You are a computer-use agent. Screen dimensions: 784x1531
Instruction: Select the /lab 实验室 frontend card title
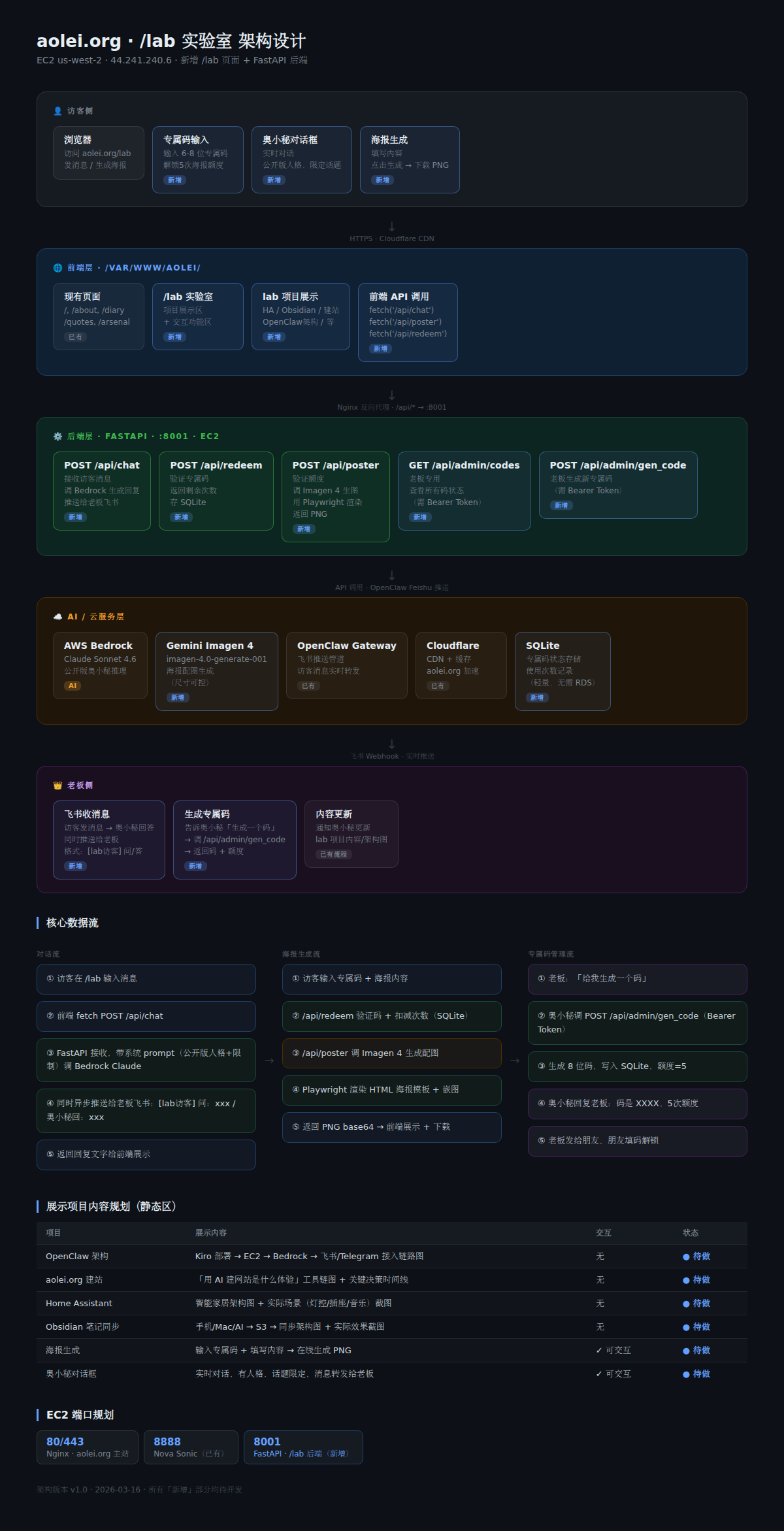click(x=188, y=297)
